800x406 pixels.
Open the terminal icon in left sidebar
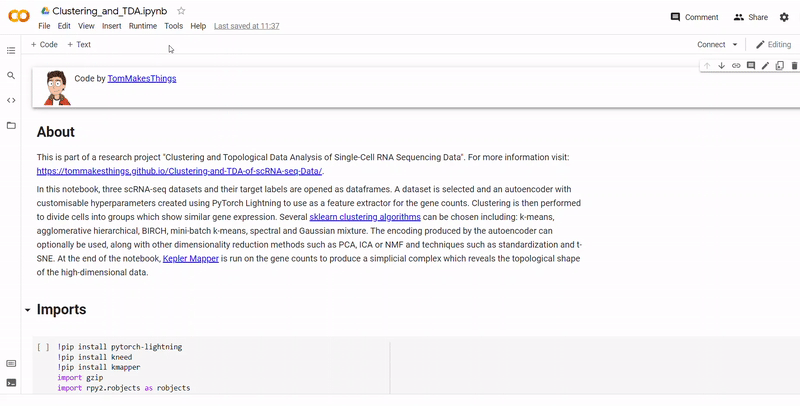(11, 383)
